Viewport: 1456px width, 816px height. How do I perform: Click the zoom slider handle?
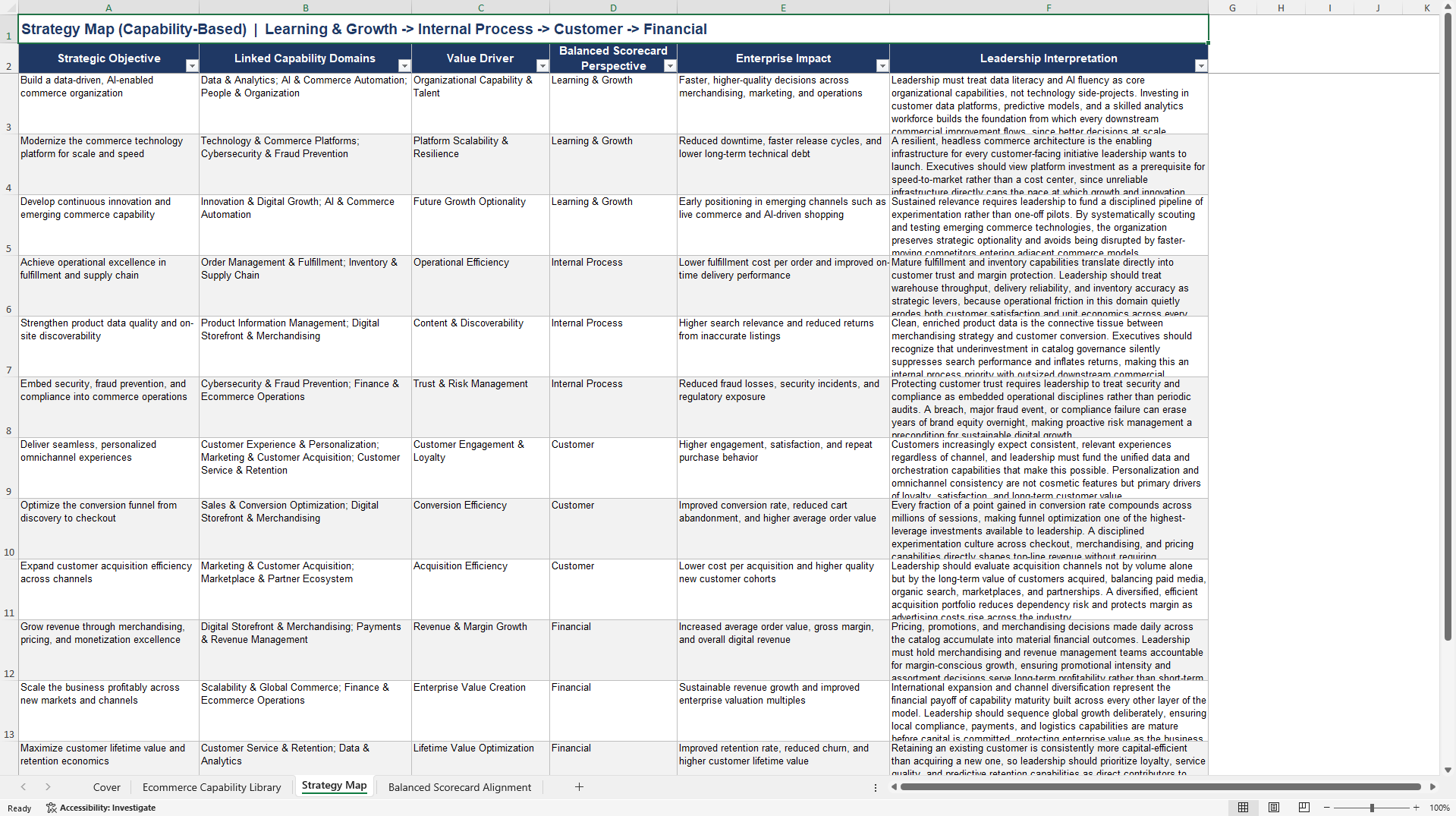(1372, 808)
